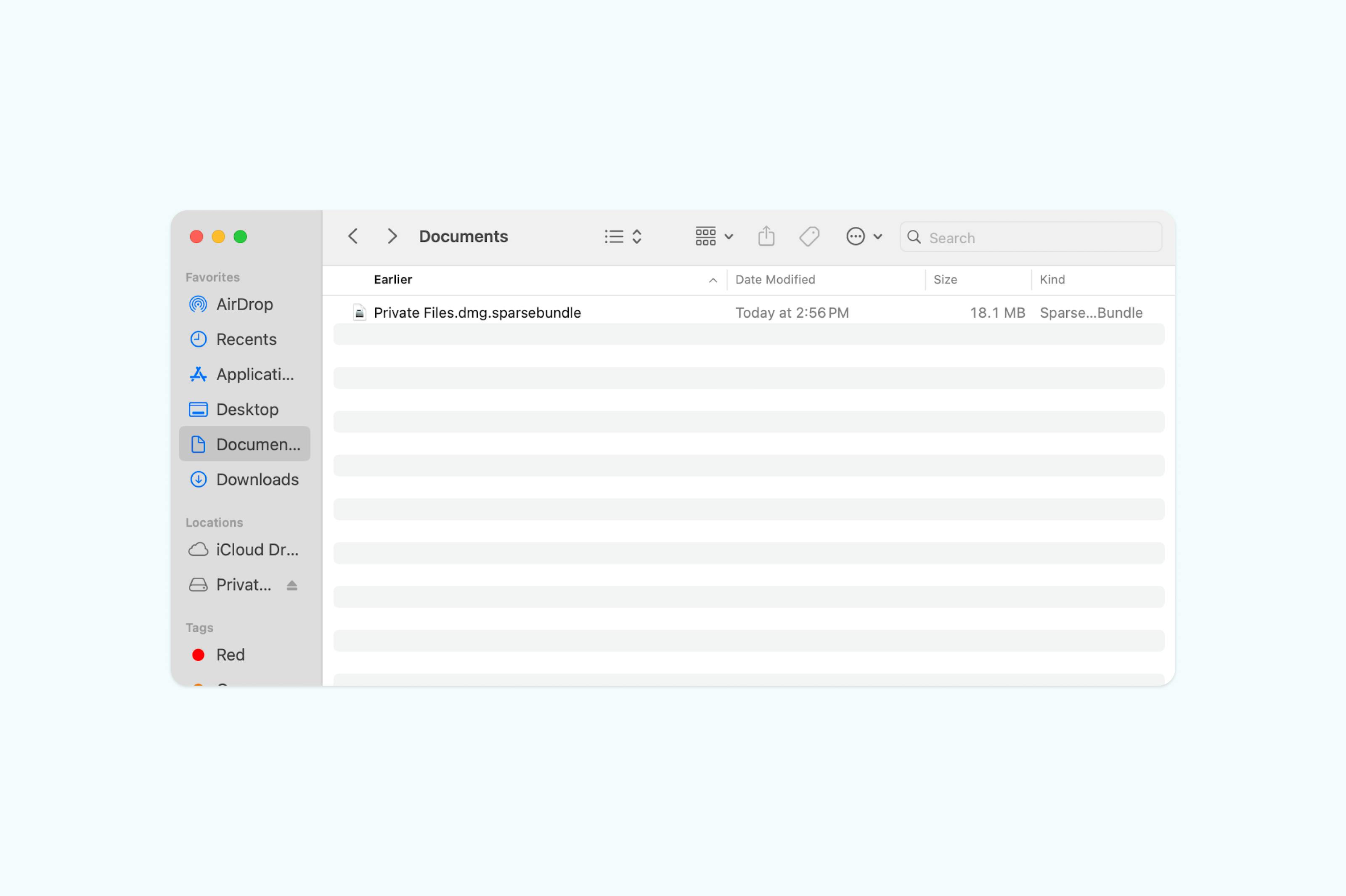Navigate back with the left arrow
1346x896 pixels.
tap(353, 236)
